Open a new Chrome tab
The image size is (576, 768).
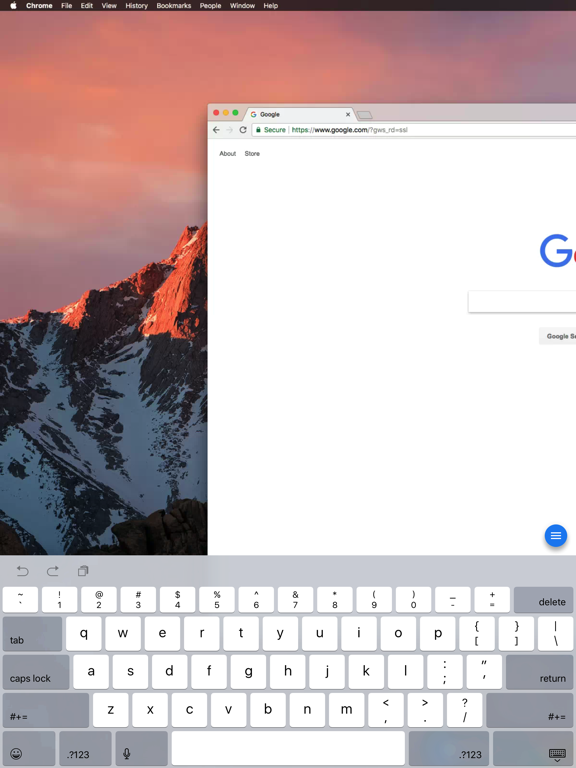pyautogui.click(x=364, y=115)
